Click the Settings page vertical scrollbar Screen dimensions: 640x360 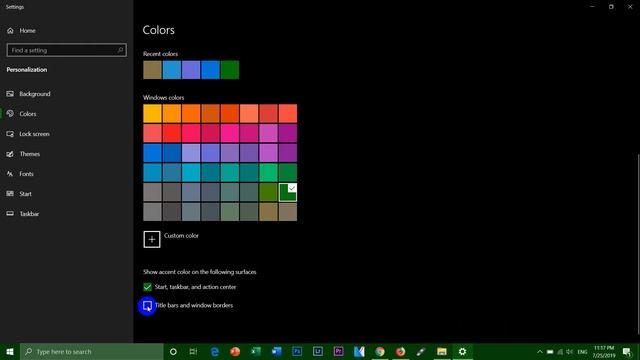pyautogui.click(x=638, y=244)
